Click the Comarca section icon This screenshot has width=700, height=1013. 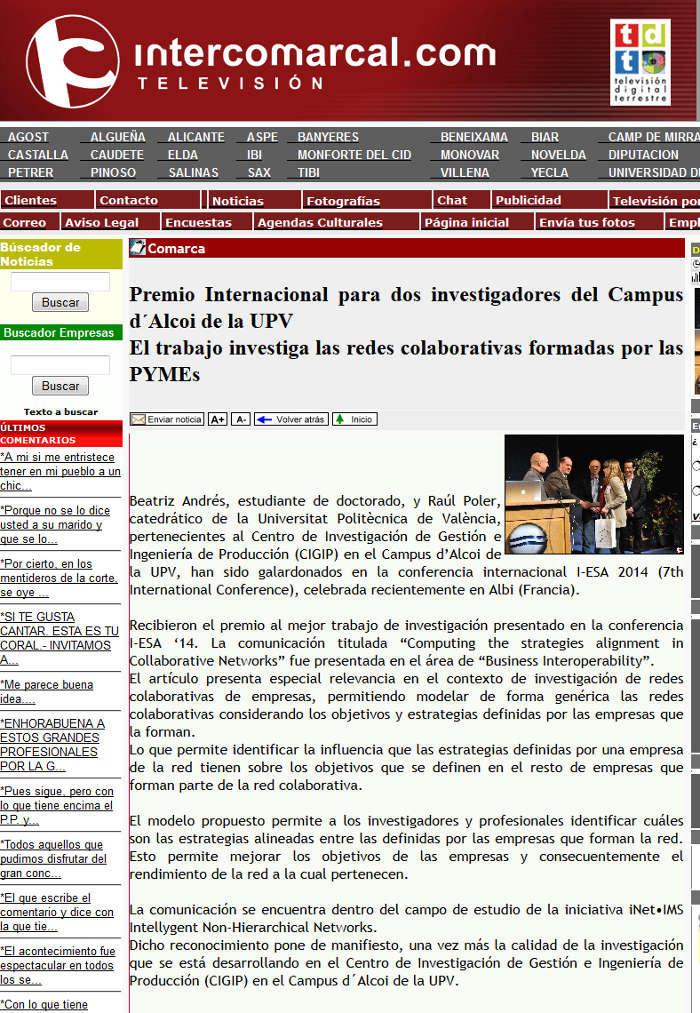pyautogui.click(x=138, y=248)
